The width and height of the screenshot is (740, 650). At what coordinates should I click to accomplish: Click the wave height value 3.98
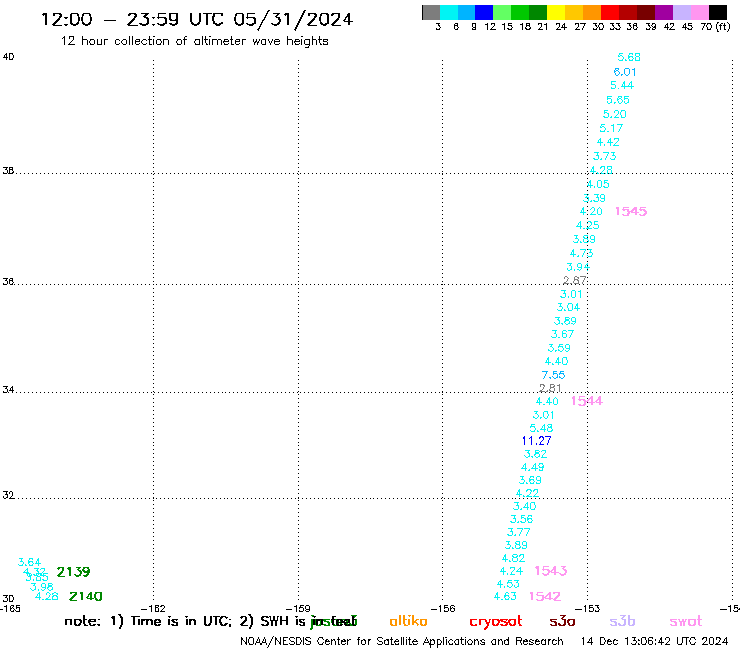(x=42, y=587)
